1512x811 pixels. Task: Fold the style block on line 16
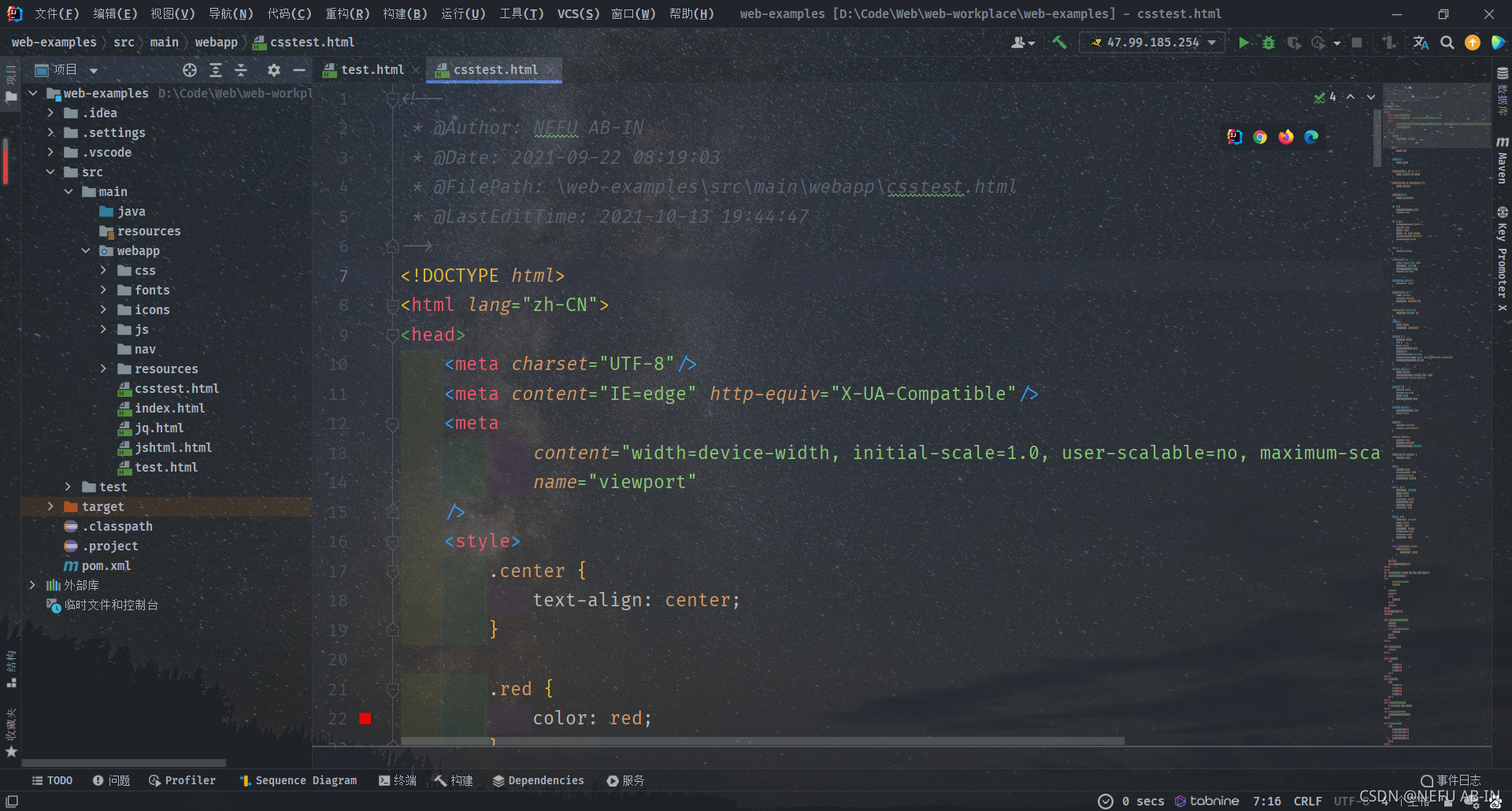pos(392,542)
